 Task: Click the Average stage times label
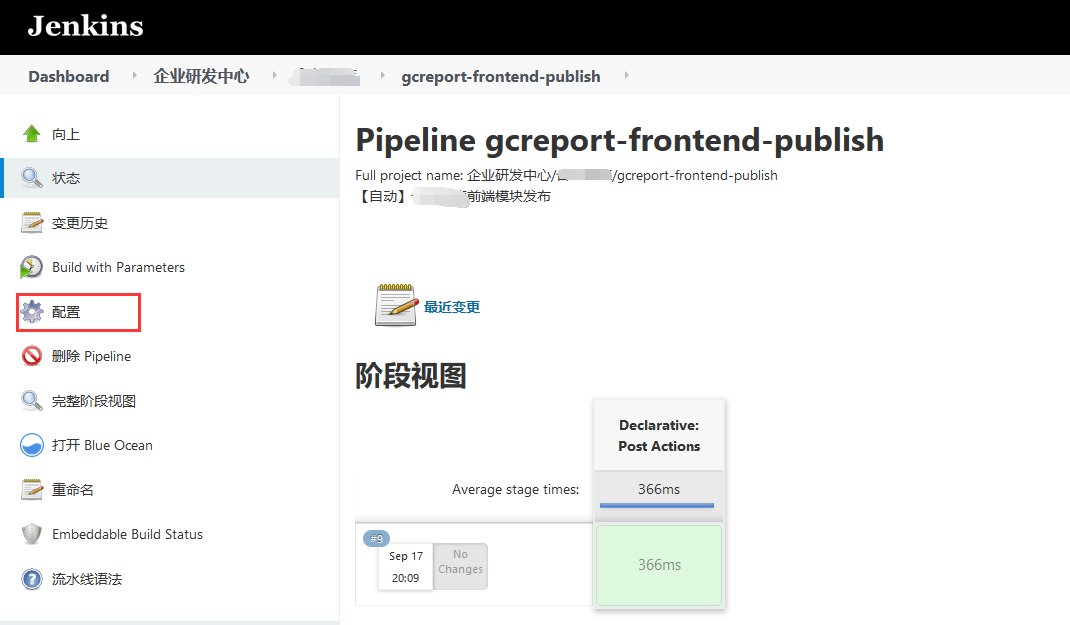(515, 489)
